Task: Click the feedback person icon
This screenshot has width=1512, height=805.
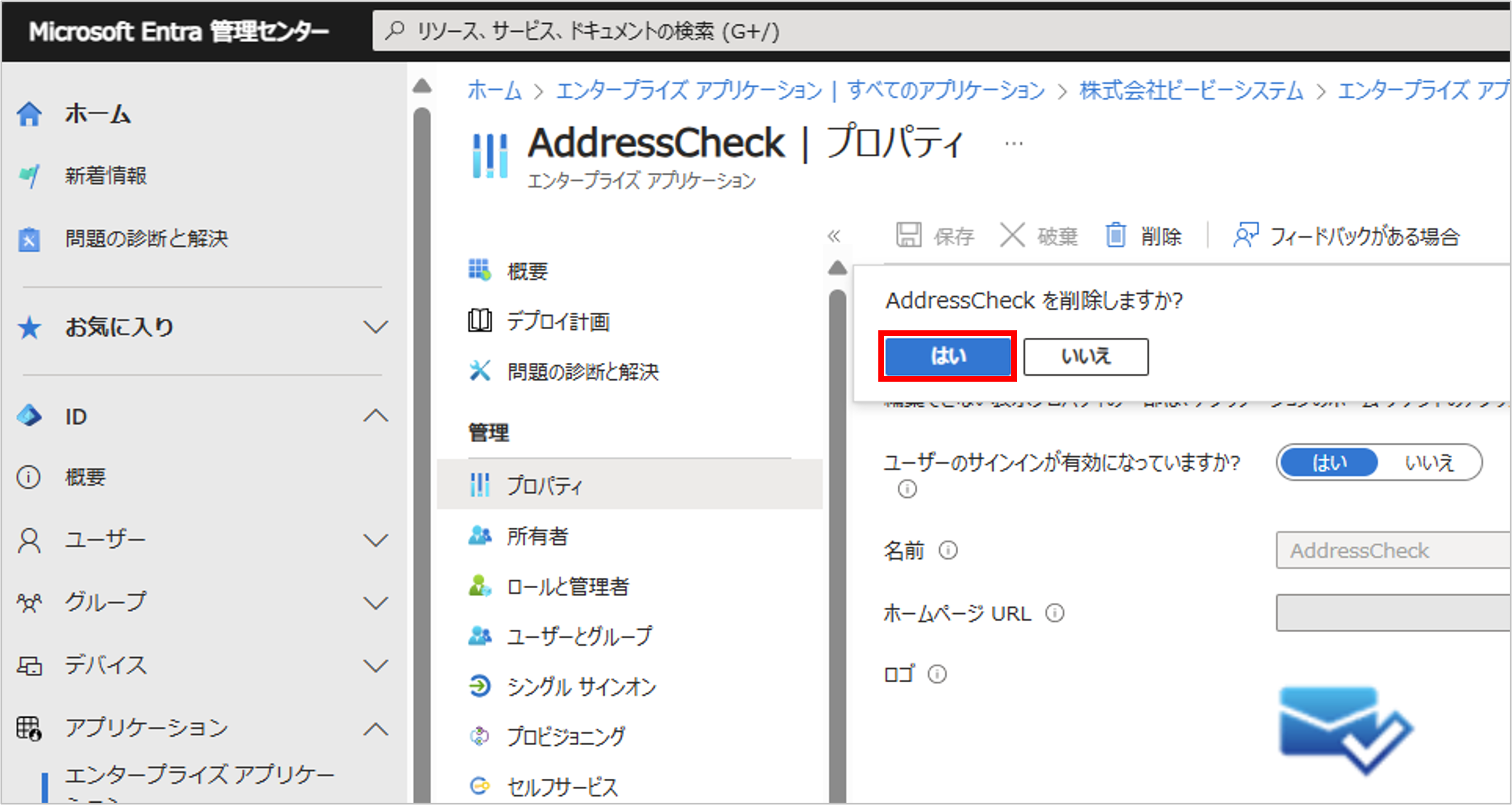Action: 1246,236
